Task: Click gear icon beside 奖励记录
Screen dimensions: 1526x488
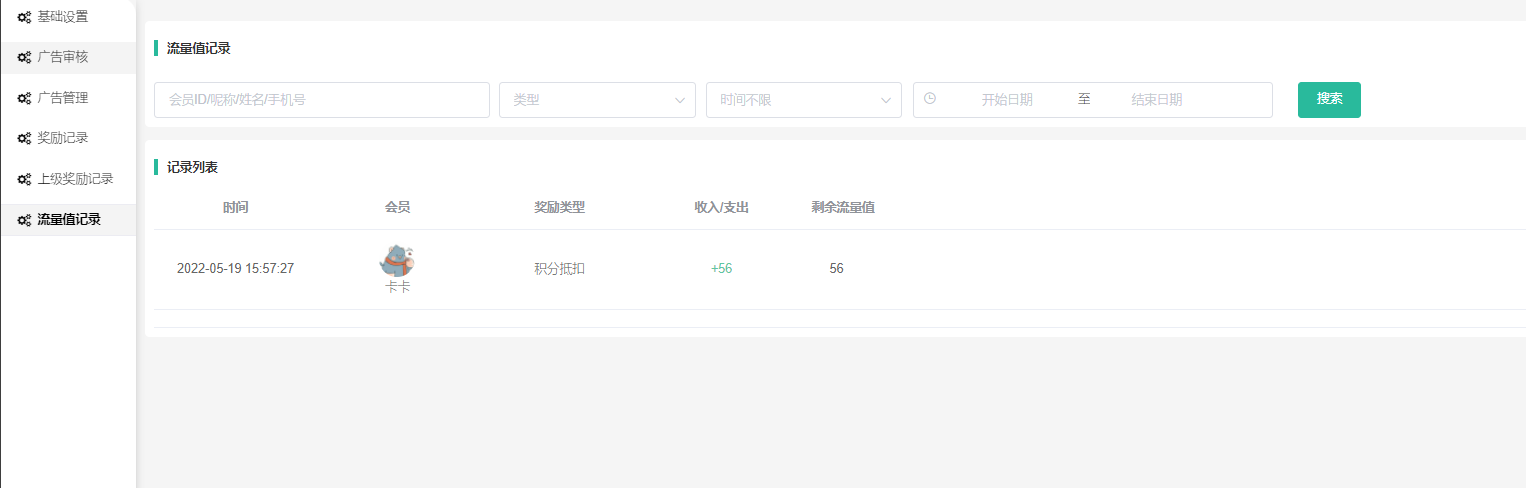Action: [24, 139]
